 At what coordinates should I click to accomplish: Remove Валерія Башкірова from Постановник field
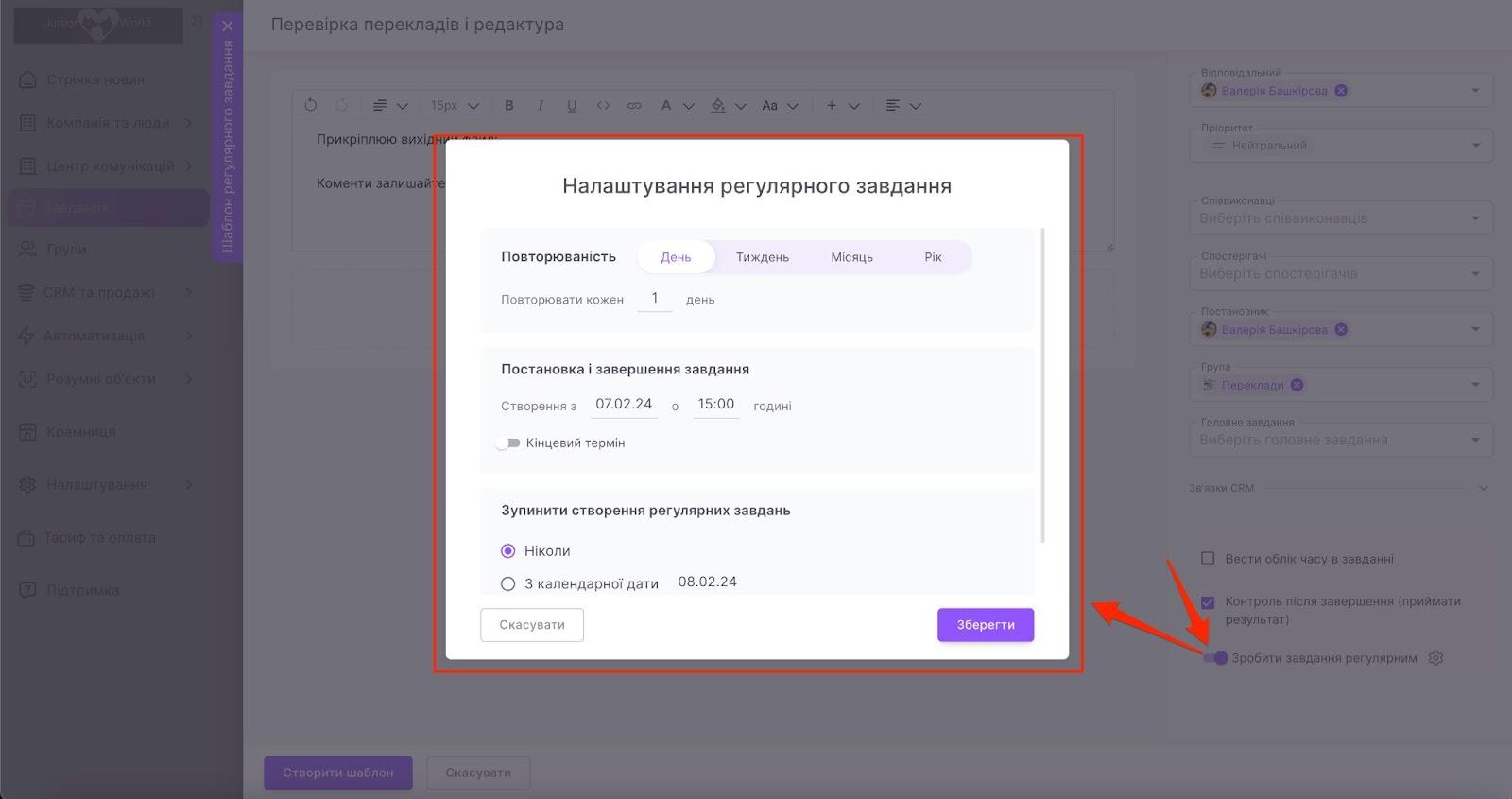pos(1341,330)
